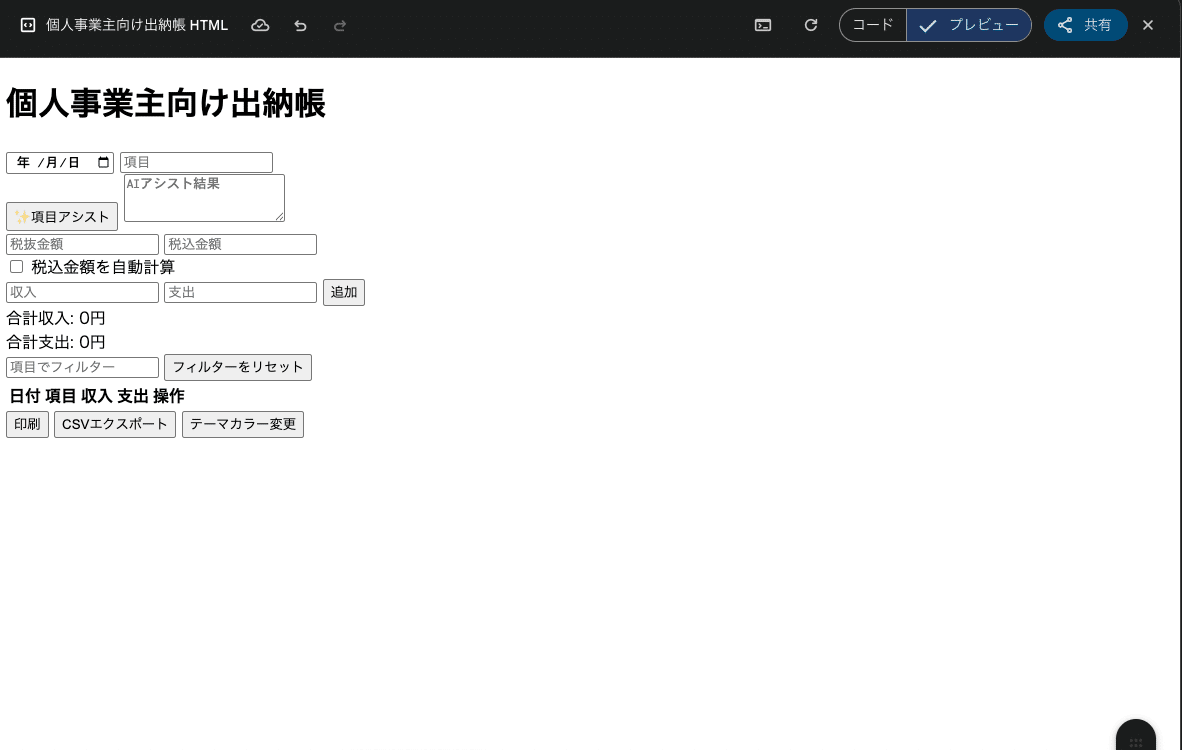1182x750 pixels.
Task: Focus the 項目 input field
Action: click(x=196, y=162)
